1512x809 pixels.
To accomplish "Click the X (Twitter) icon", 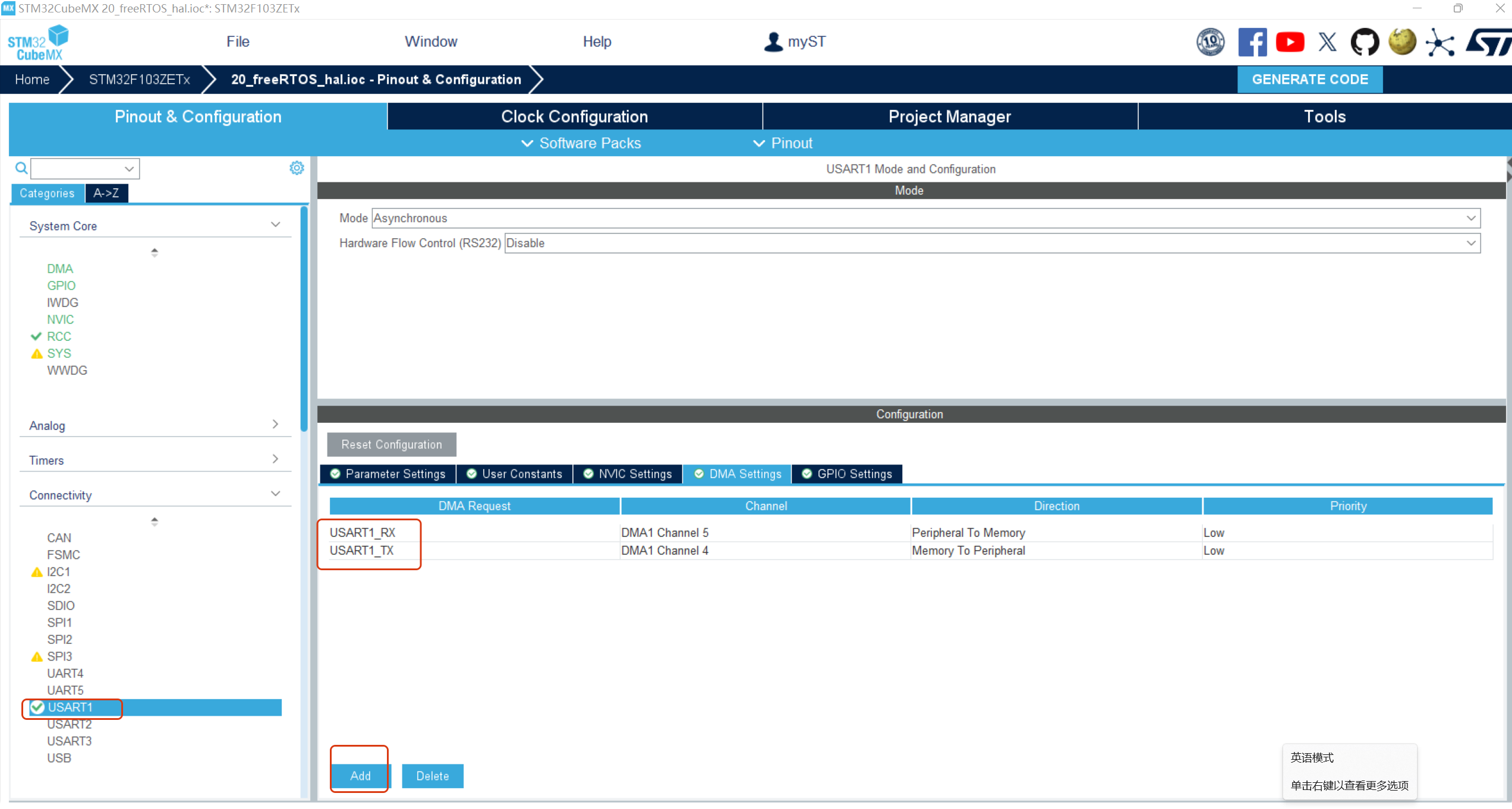I will tap(1327, 42).
